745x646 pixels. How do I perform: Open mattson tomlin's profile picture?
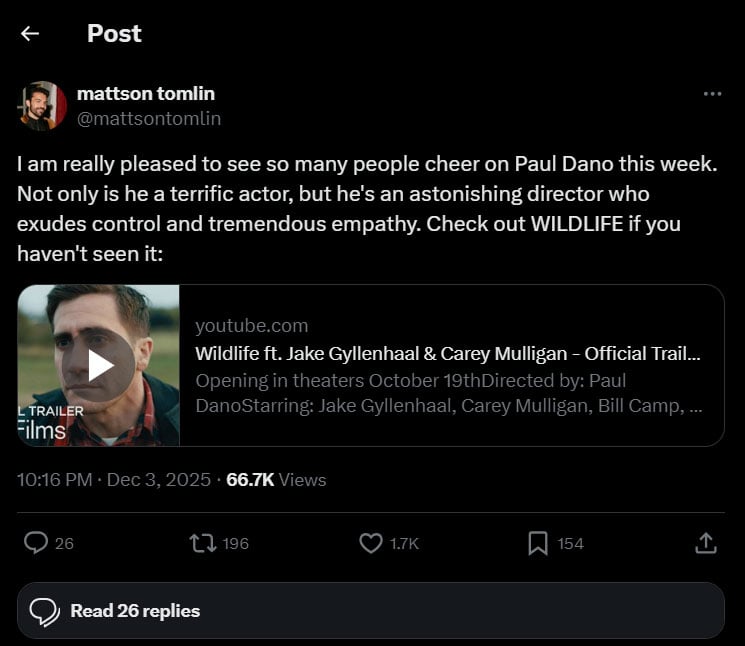click(42, 106)
